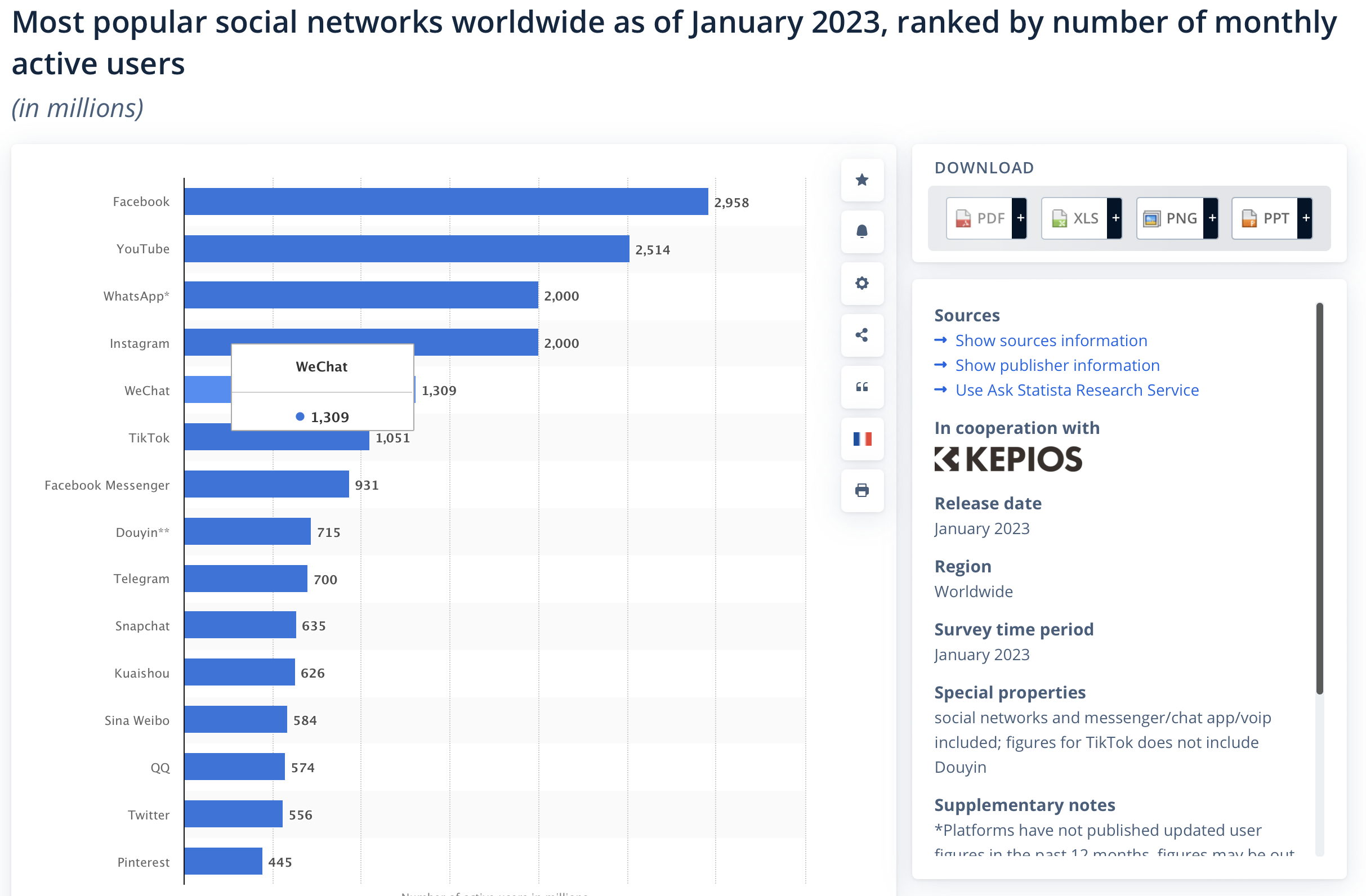Click plus next to PPT

tap(1305, 218)
